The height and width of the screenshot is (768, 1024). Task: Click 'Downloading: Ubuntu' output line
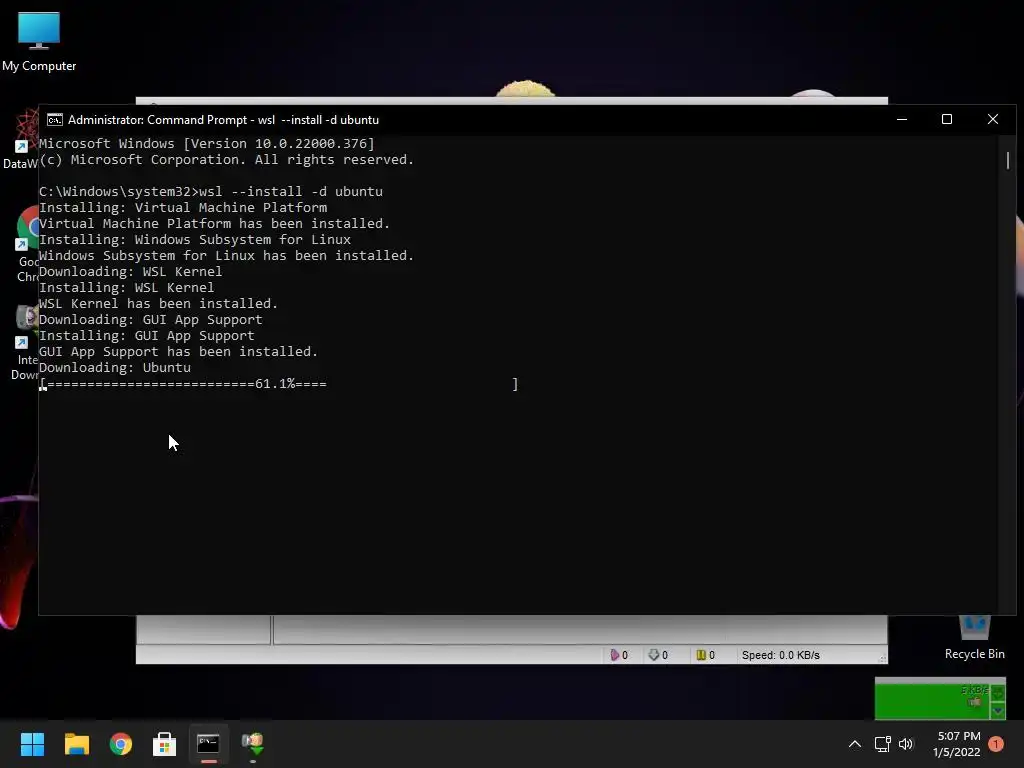pyautogui.click(x=115, y=368)
